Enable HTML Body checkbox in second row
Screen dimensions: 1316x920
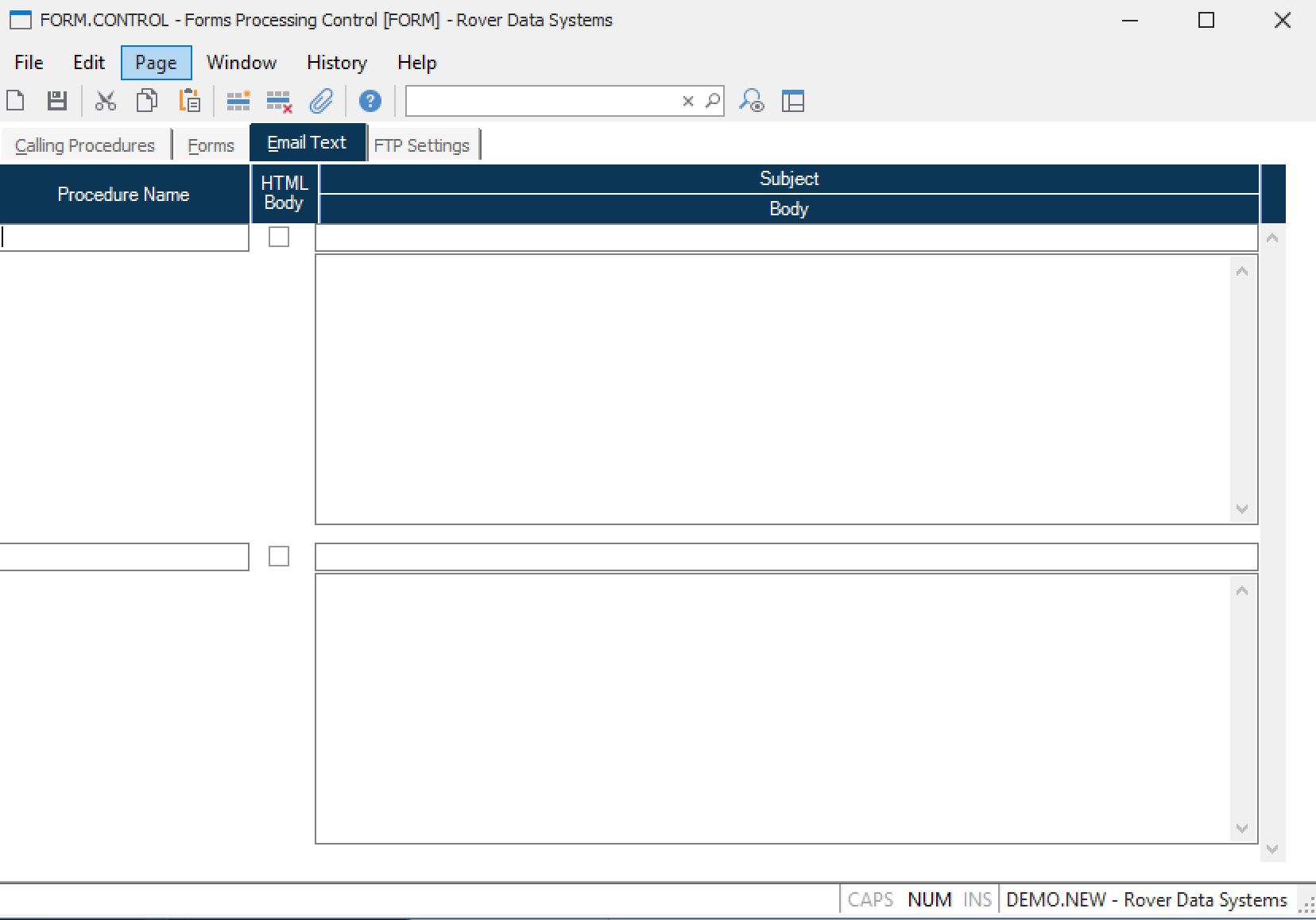point(279,557)
